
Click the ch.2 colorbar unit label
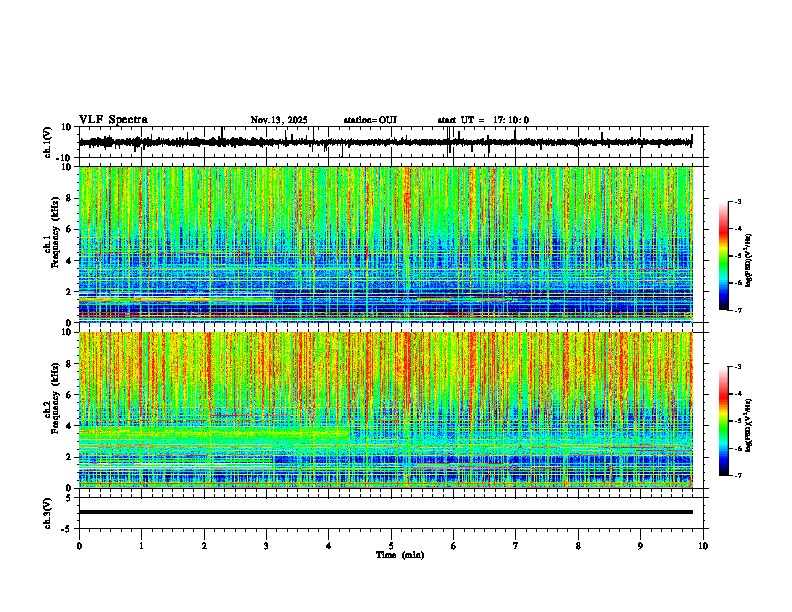749,426
